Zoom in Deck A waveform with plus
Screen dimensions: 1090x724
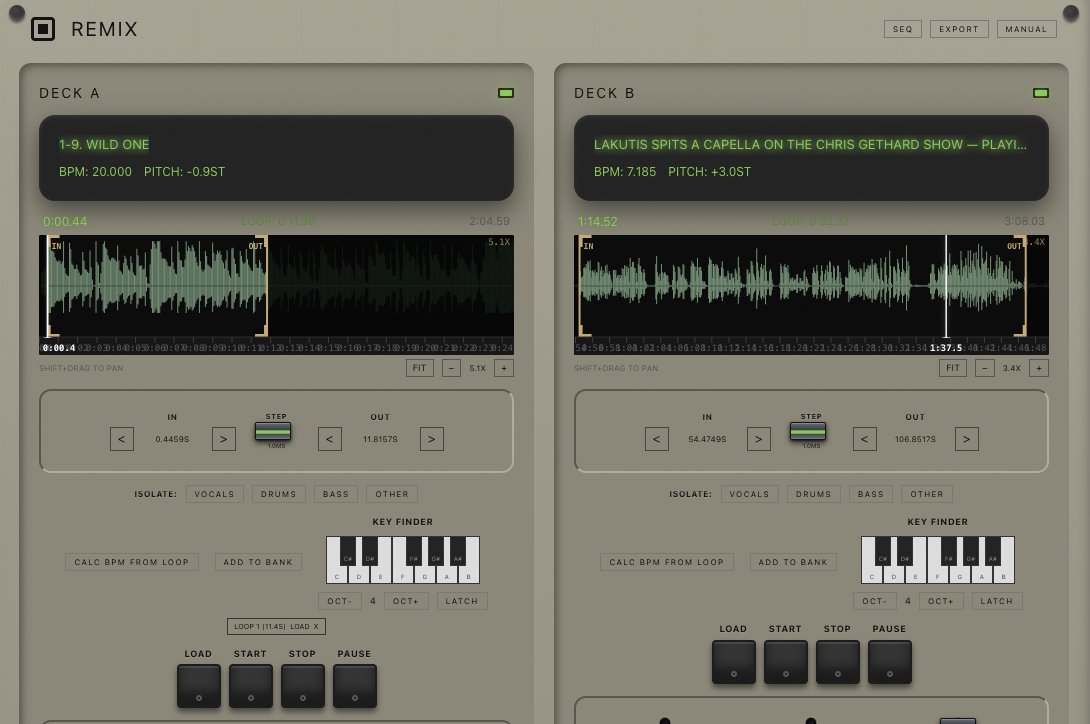coord(504,368)
